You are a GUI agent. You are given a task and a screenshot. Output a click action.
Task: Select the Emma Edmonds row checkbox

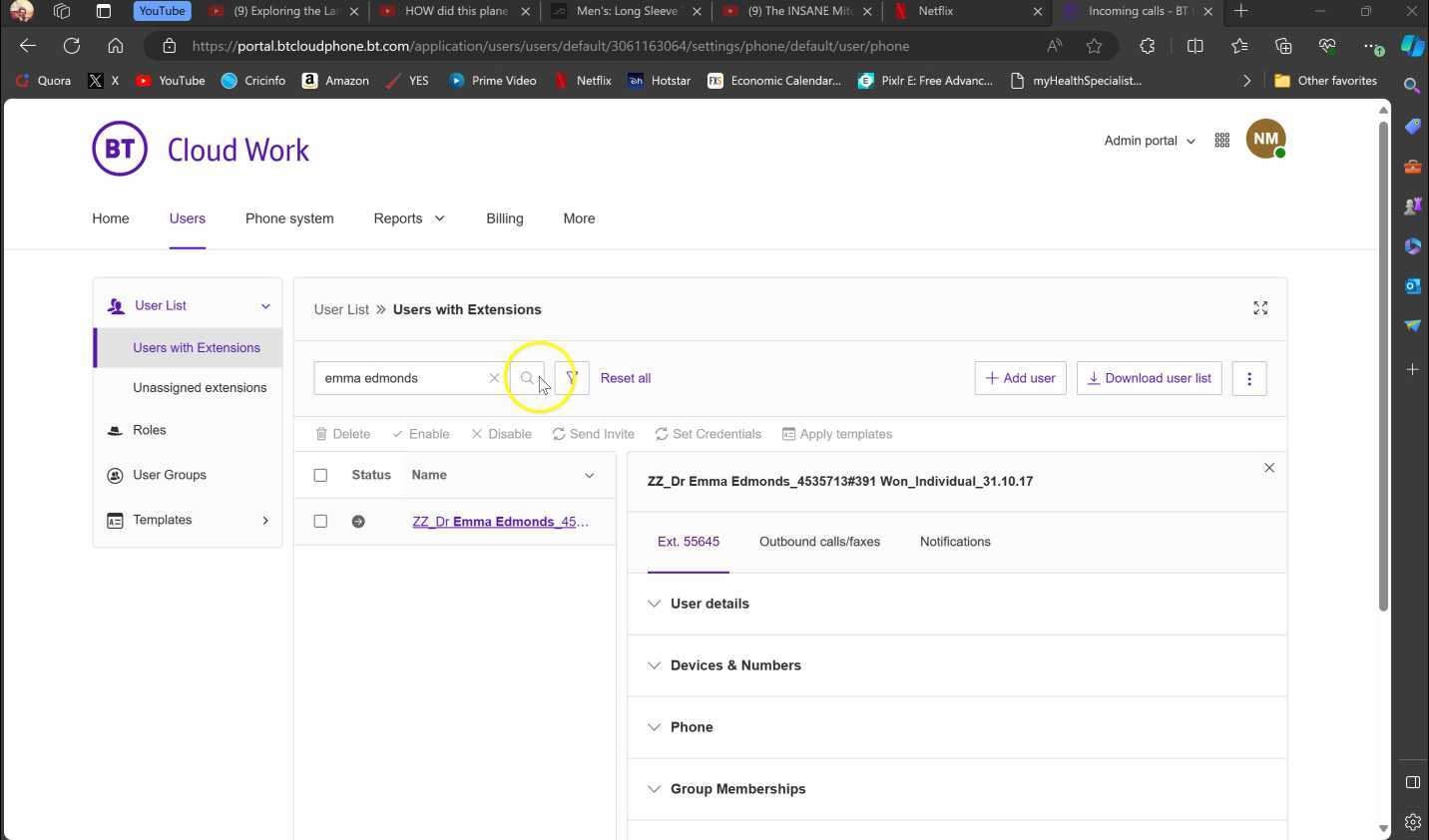tap(320, 521)
